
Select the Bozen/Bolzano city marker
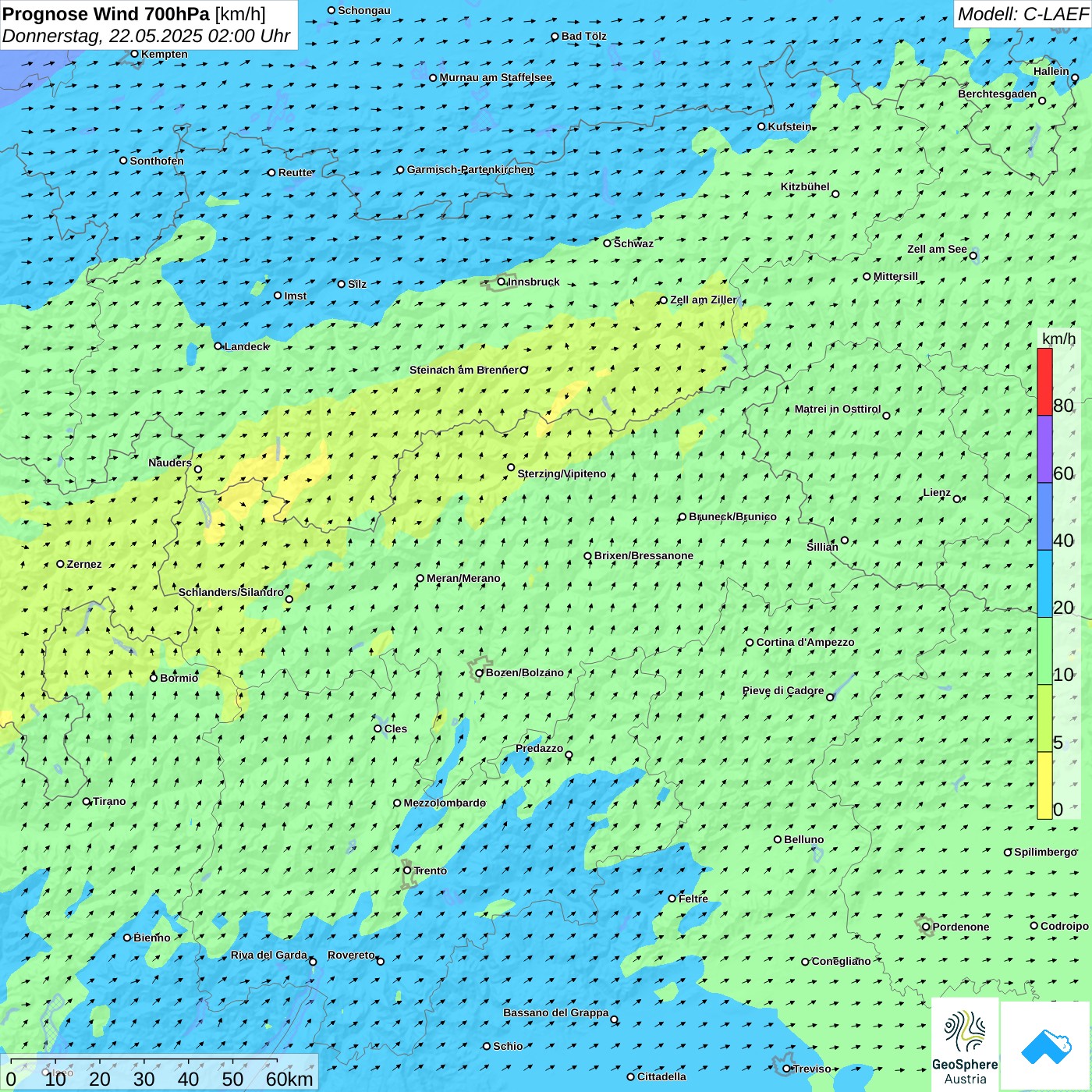(x=480, y=672)
